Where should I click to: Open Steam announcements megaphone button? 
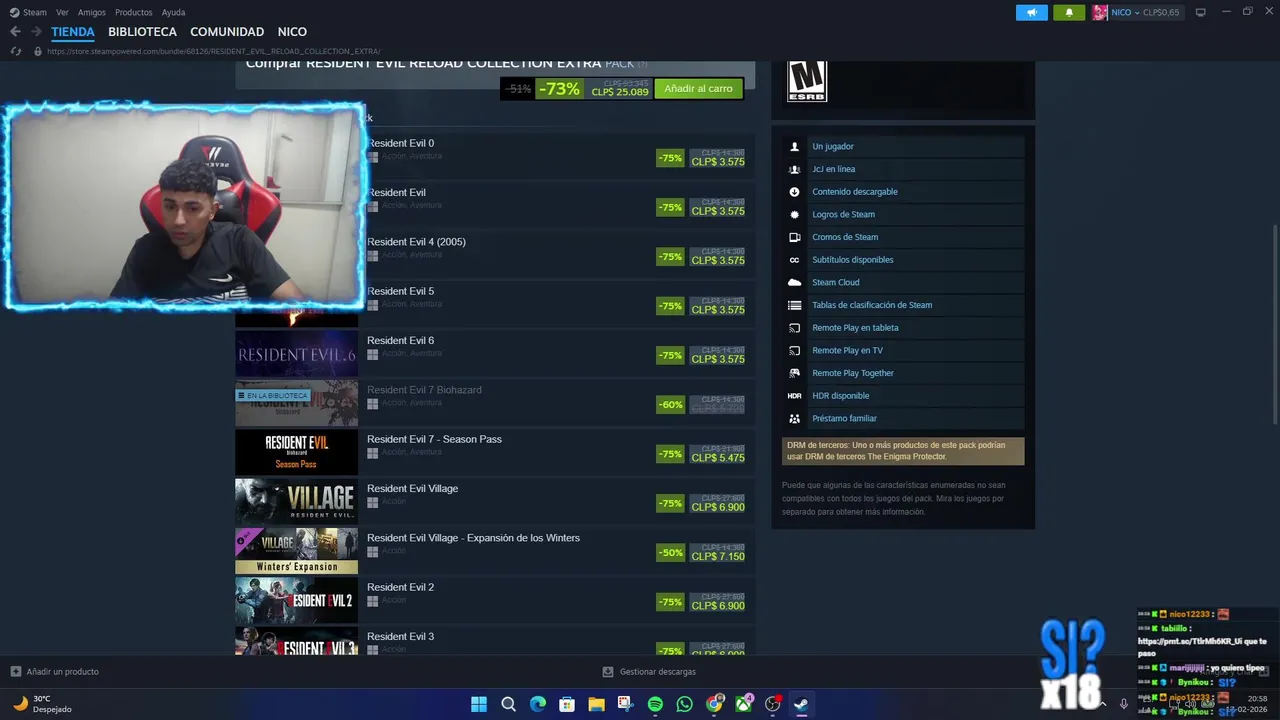point(1032,12)
